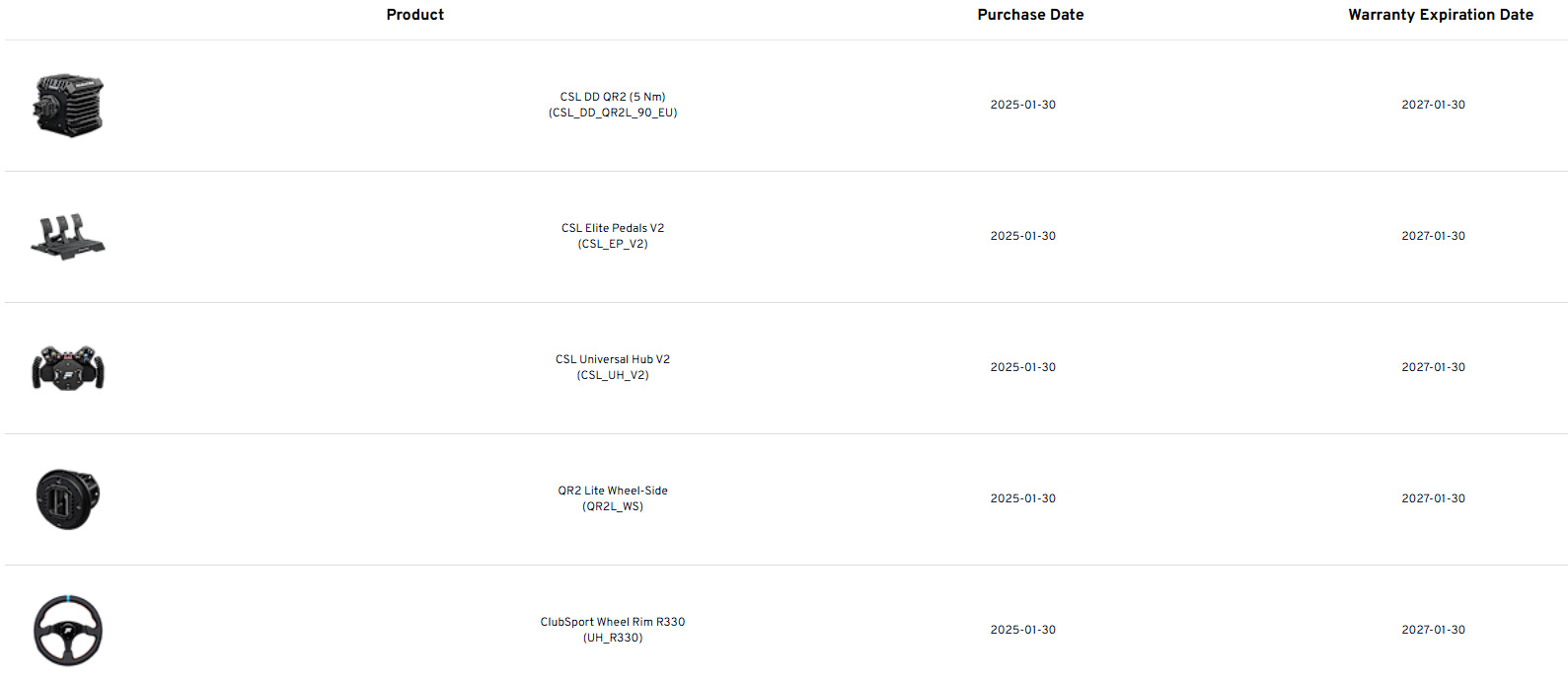Click the CSL Universal Hub V2 image
The width and height of the screenshot is (1568, 683).
(68, 367)
